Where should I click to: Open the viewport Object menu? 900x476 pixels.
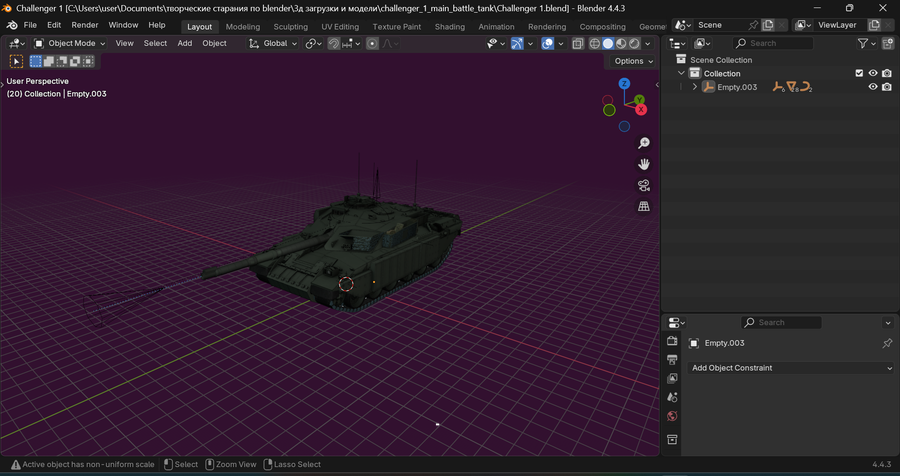coord(214,44)
